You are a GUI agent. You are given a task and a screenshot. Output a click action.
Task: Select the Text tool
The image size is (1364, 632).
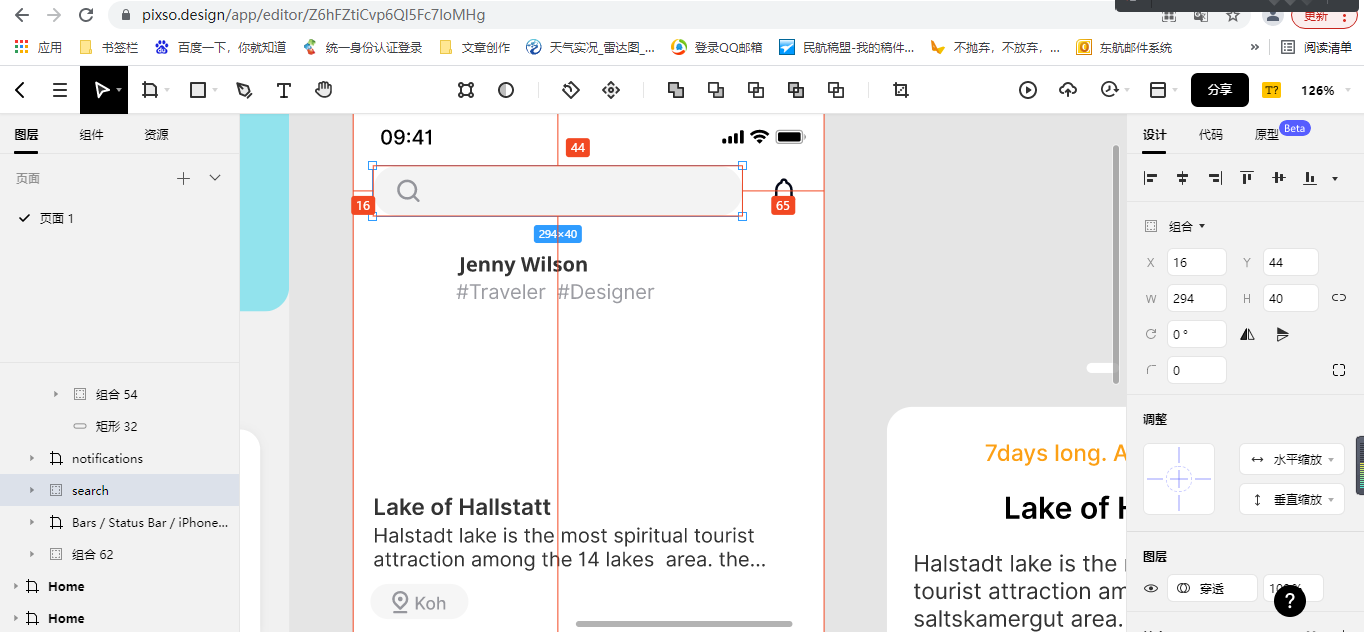tap(284, 90)
